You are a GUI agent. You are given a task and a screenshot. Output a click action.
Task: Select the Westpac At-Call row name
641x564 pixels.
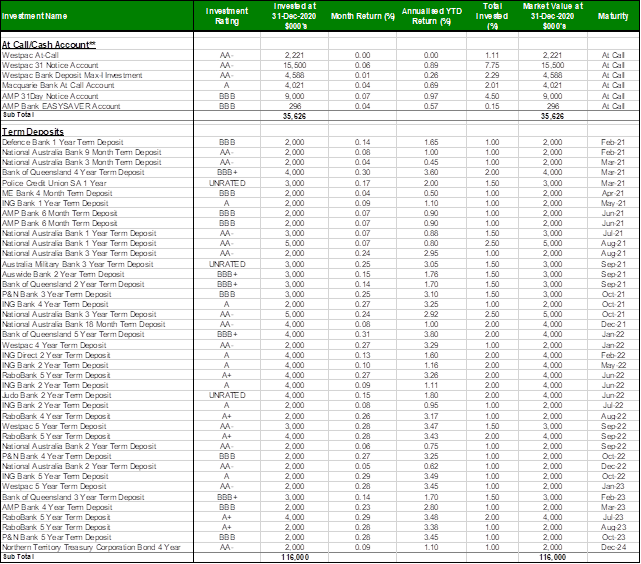30,55
